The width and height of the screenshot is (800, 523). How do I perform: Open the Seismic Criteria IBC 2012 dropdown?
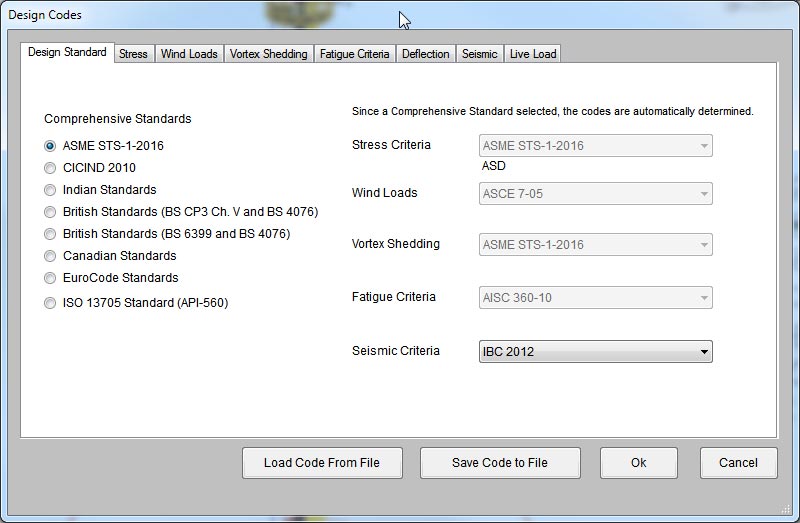(x=595, y=352)
